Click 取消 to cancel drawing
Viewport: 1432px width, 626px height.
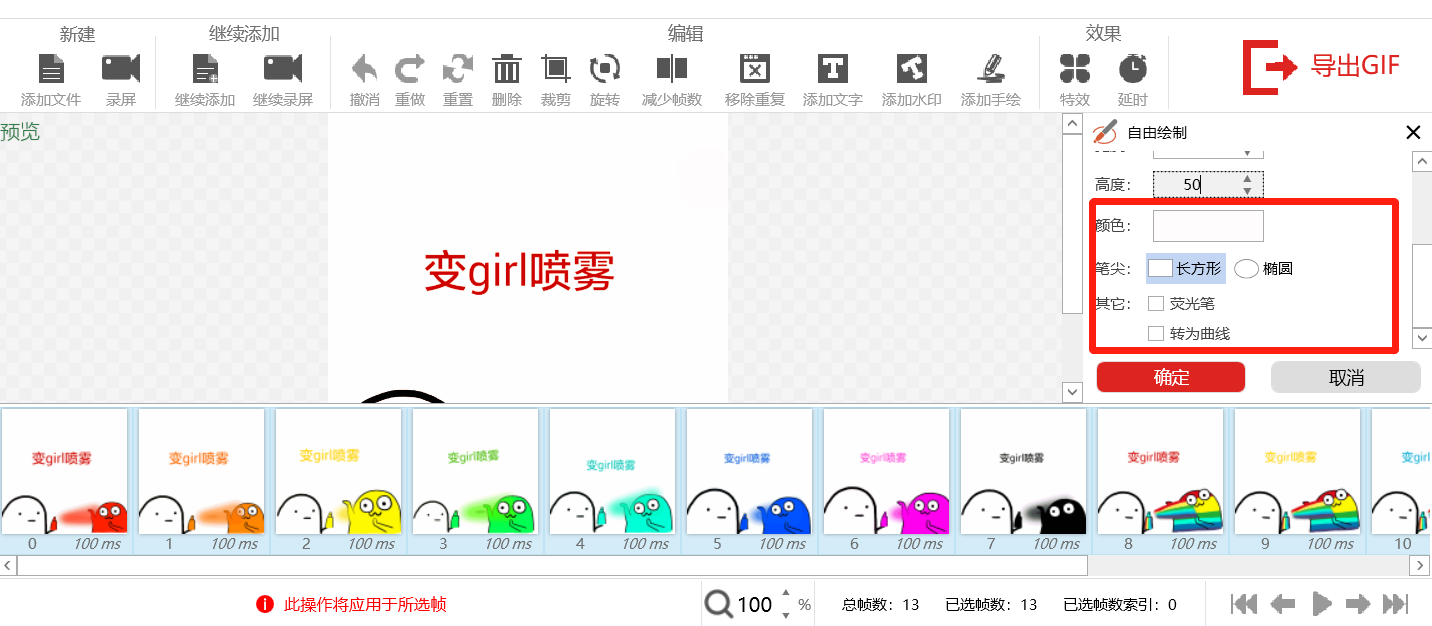(1346, 377)
